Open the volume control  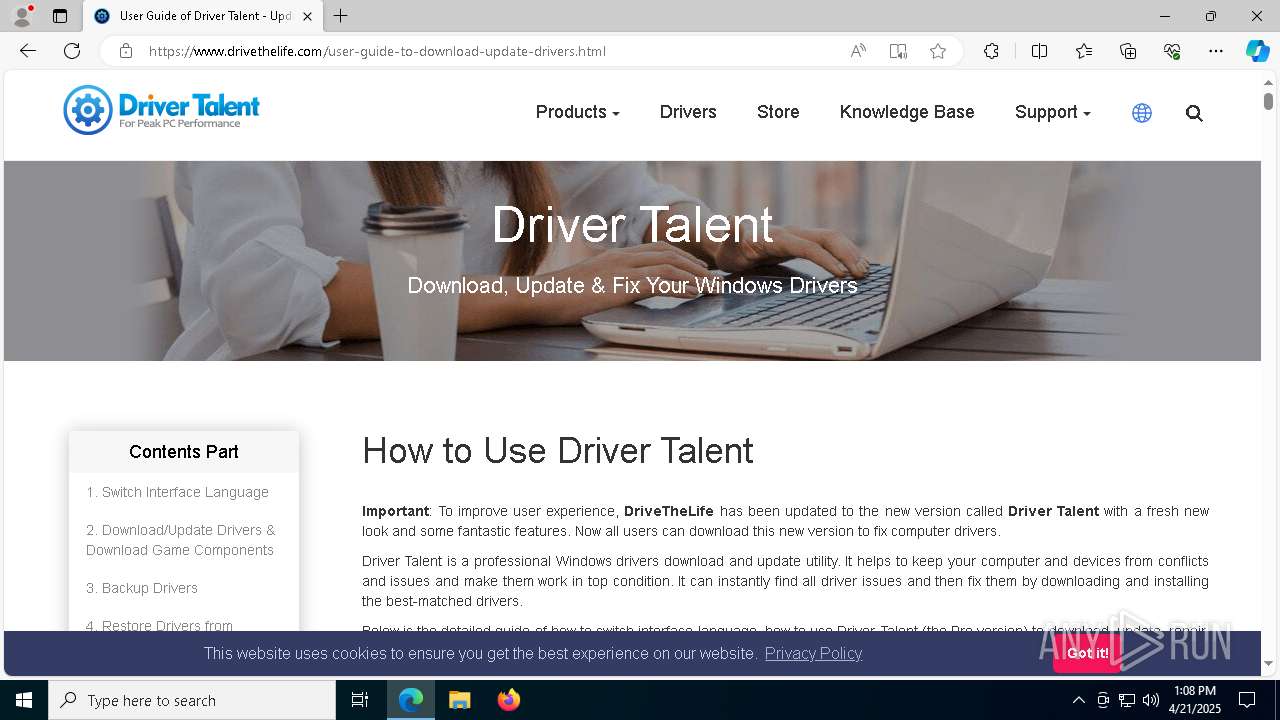[x=1151, y=700]
